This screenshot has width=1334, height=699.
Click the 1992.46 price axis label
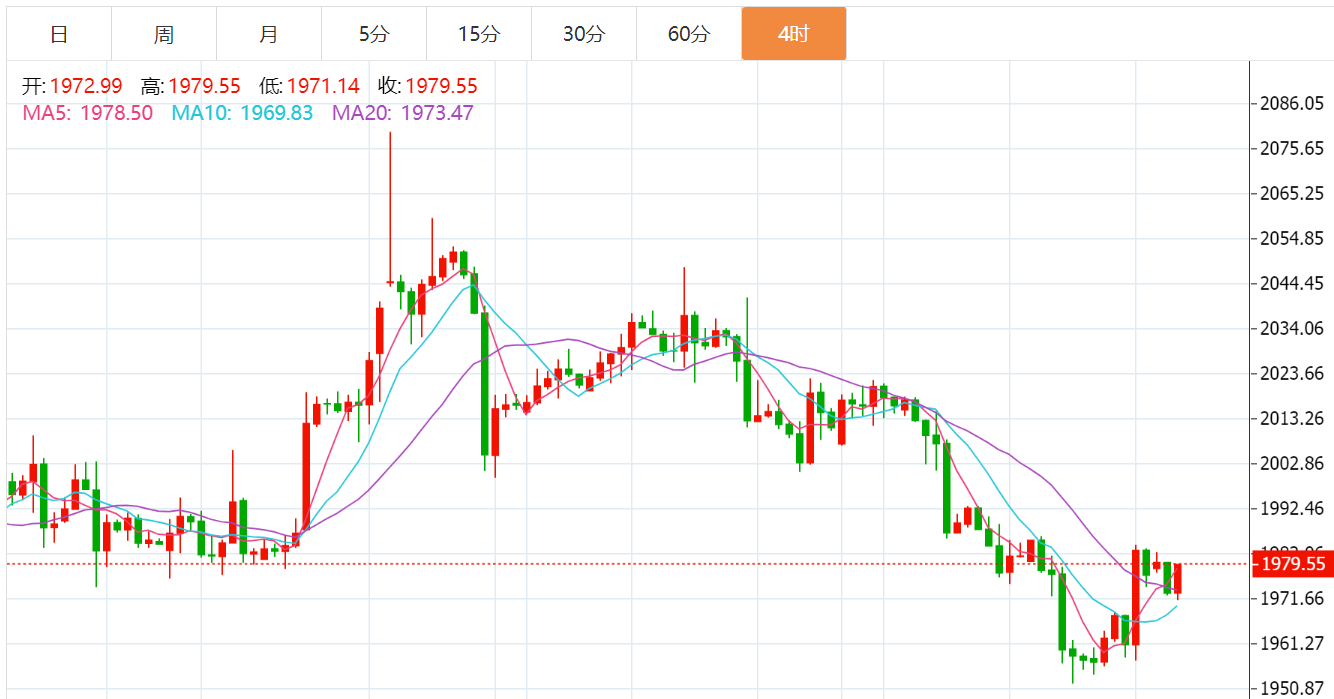[1293, 509]
